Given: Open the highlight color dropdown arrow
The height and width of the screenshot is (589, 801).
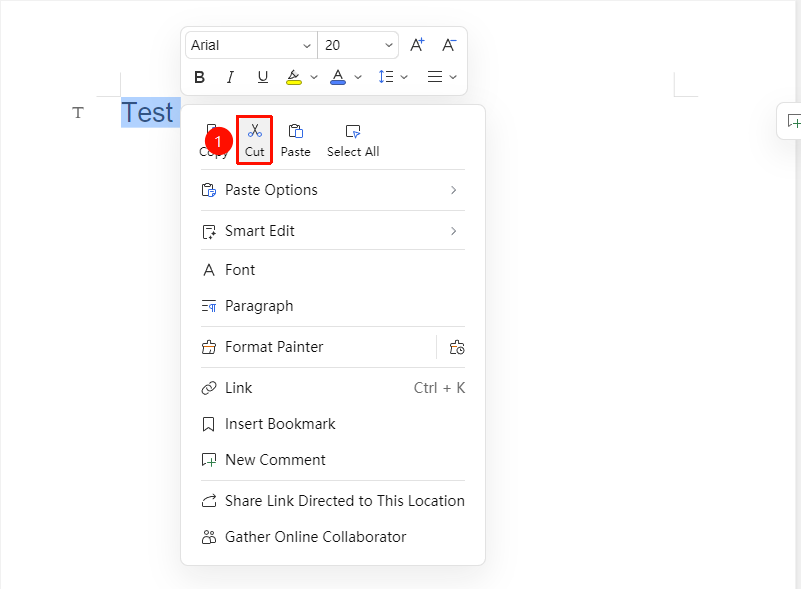Looking at the screenshot, I should coord(314,77).
